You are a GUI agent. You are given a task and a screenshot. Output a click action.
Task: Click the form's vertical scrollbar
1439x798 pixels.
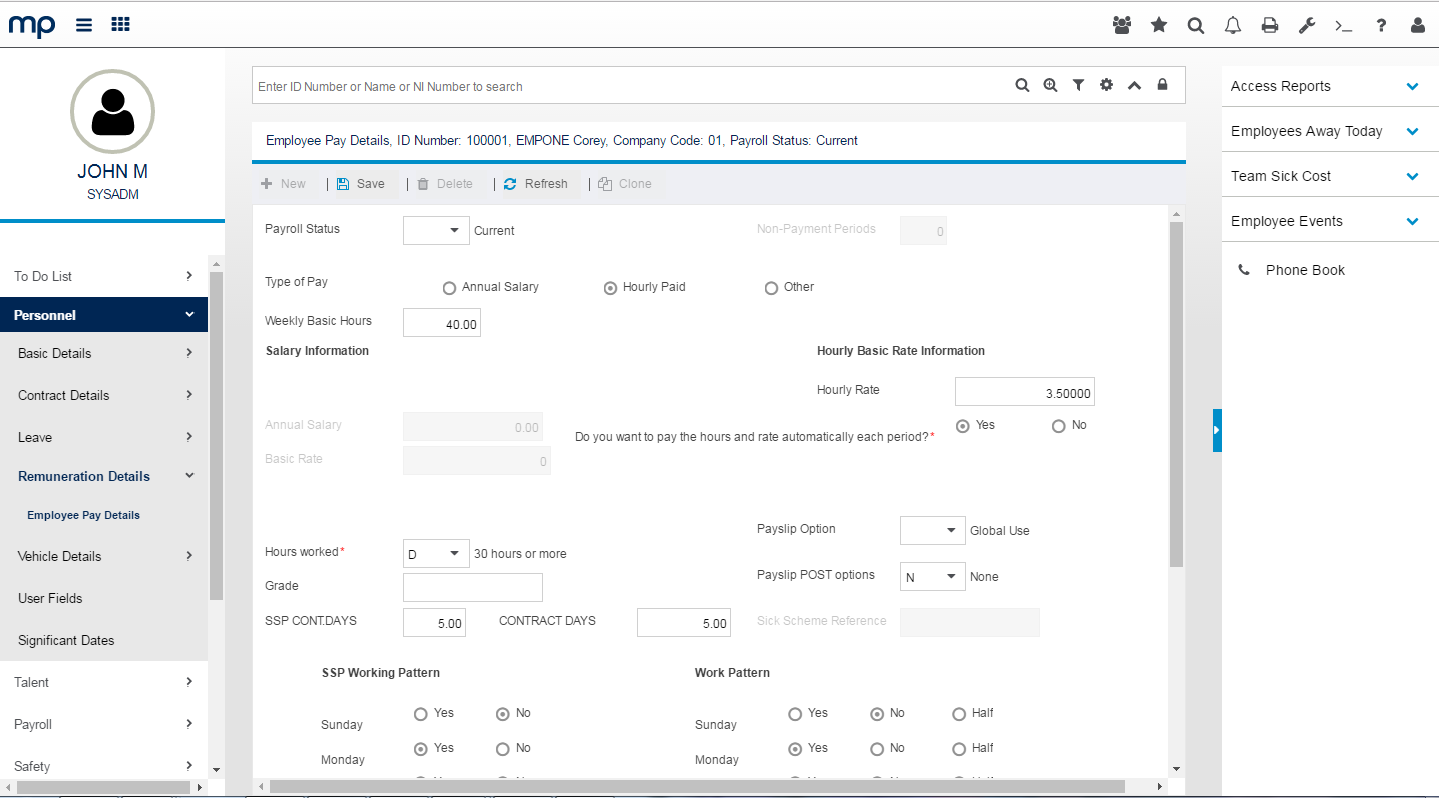pos(1176,395)
